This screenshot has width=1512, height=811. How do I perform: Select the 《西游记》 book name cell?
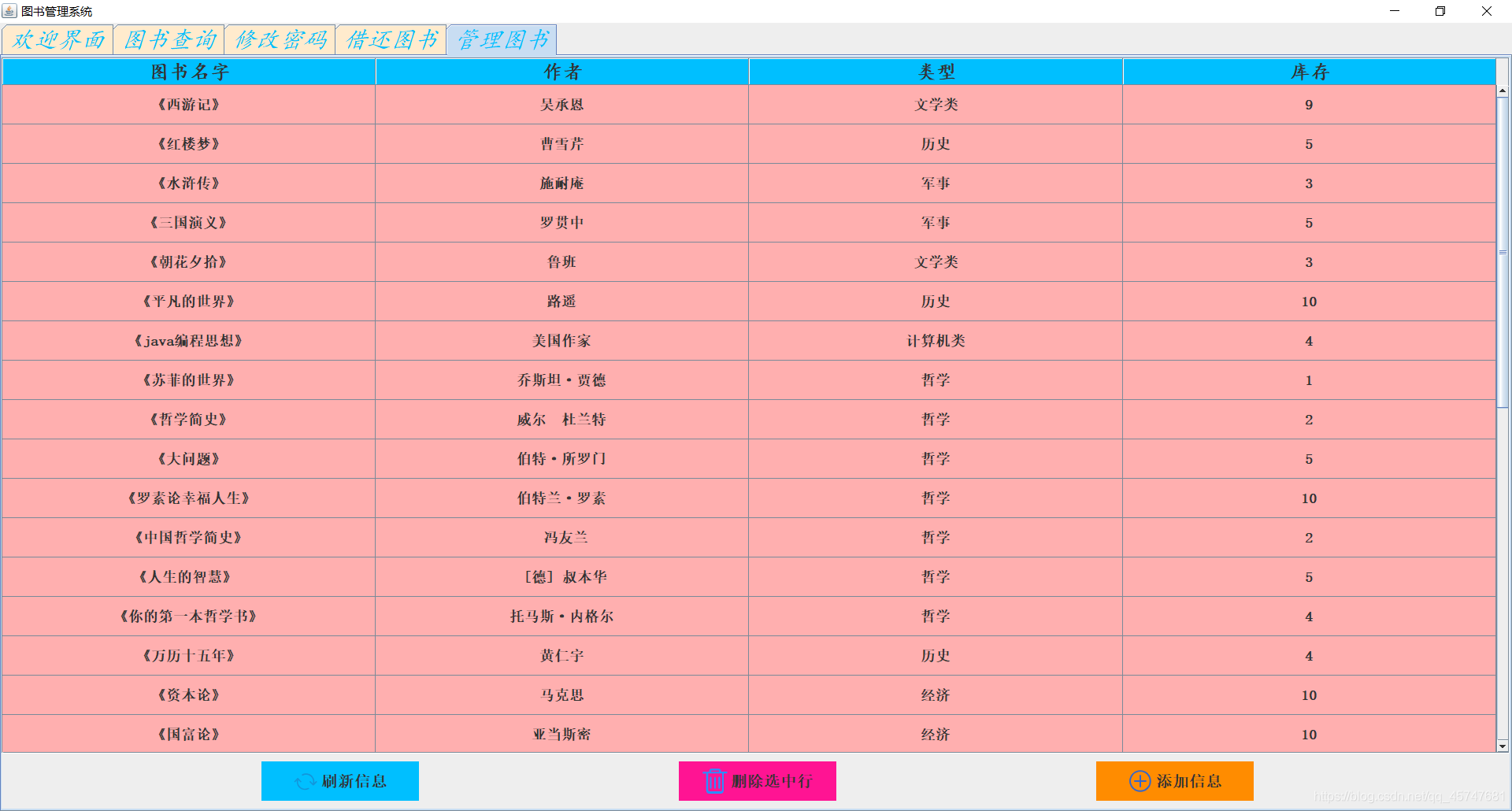tap(189, 105)
